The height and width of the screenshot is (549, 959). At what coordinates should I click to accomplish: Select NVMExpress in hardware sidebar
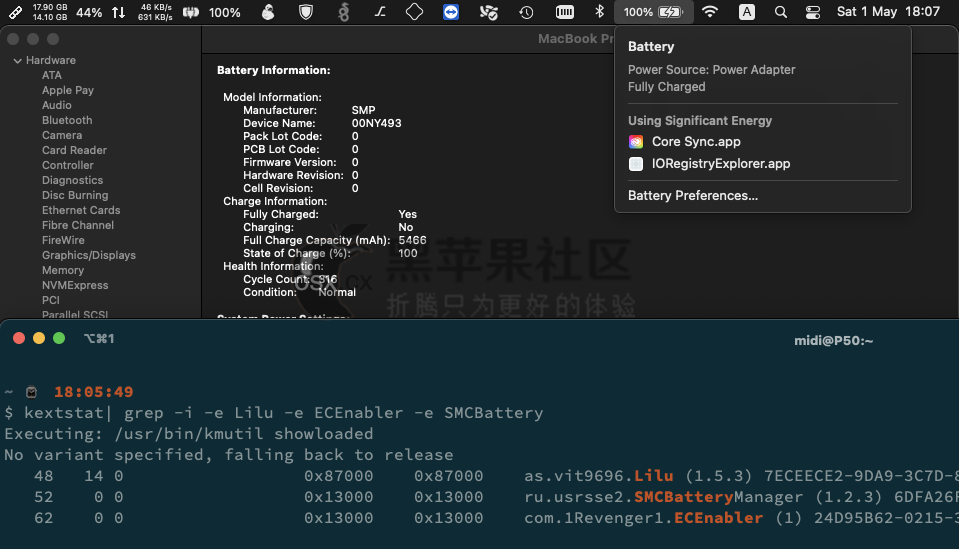(75, 285)
